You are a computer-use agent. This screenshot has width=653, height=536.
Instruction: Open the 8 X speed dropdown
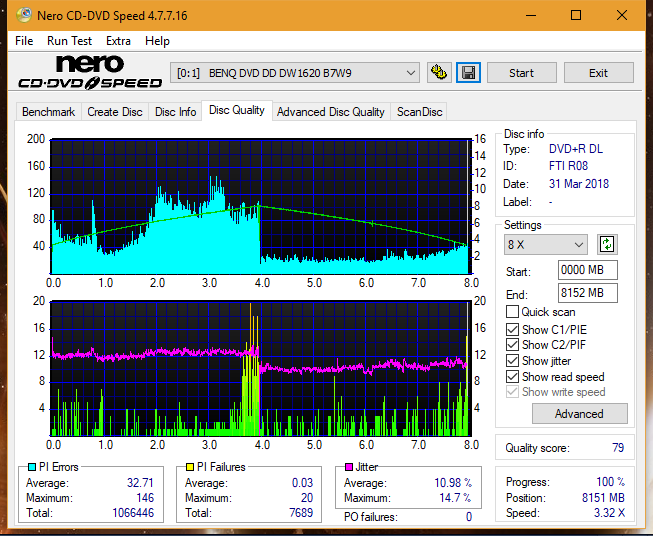[546, 244]
